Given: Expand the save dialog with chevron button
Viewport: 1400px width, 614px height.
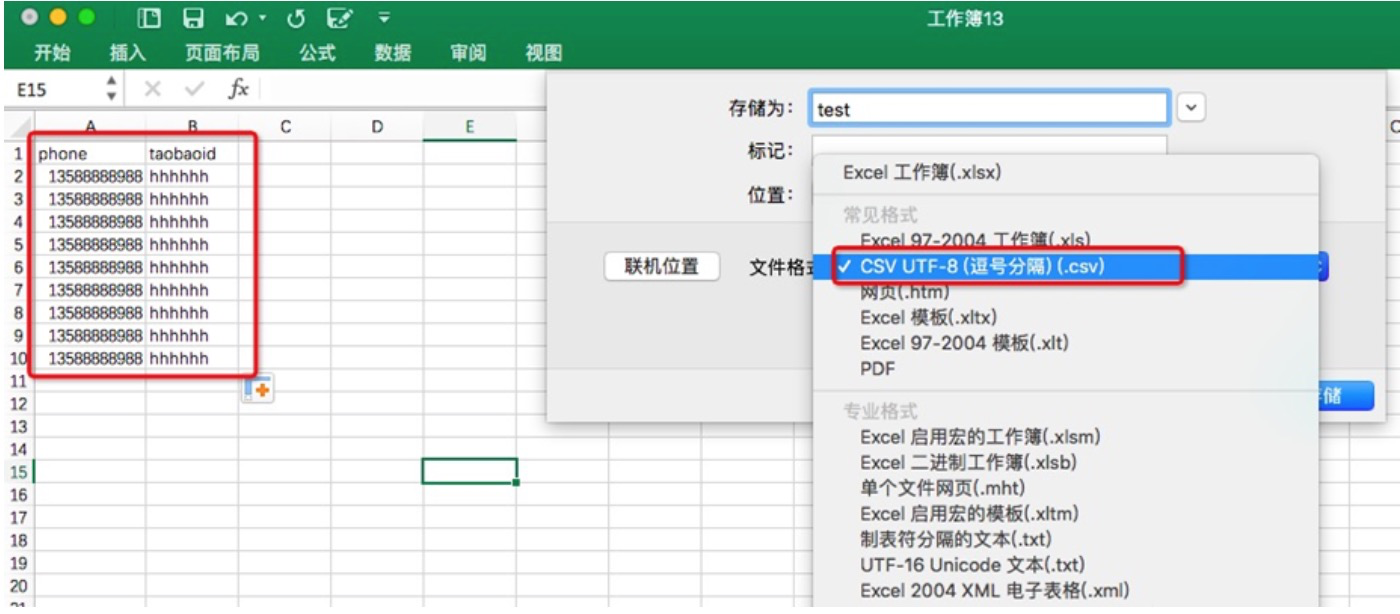Looking at the screenshot, I should pos(1191,108).
